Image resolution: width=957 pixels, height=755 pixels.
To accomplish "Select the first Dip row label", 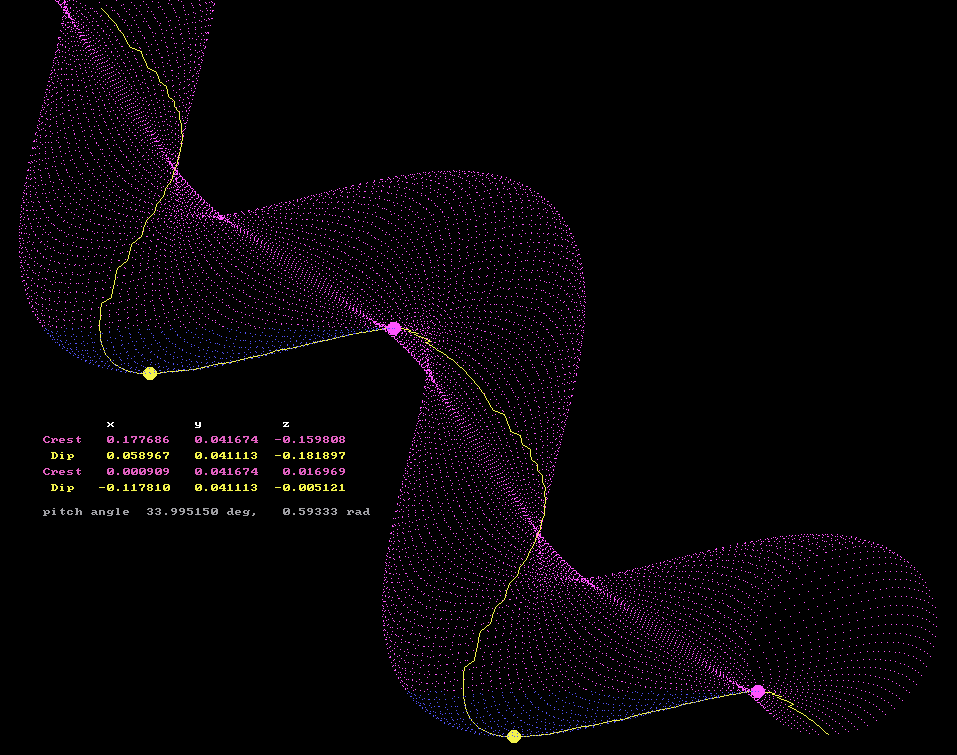I will pyautogui.click(x=62, y=456).
